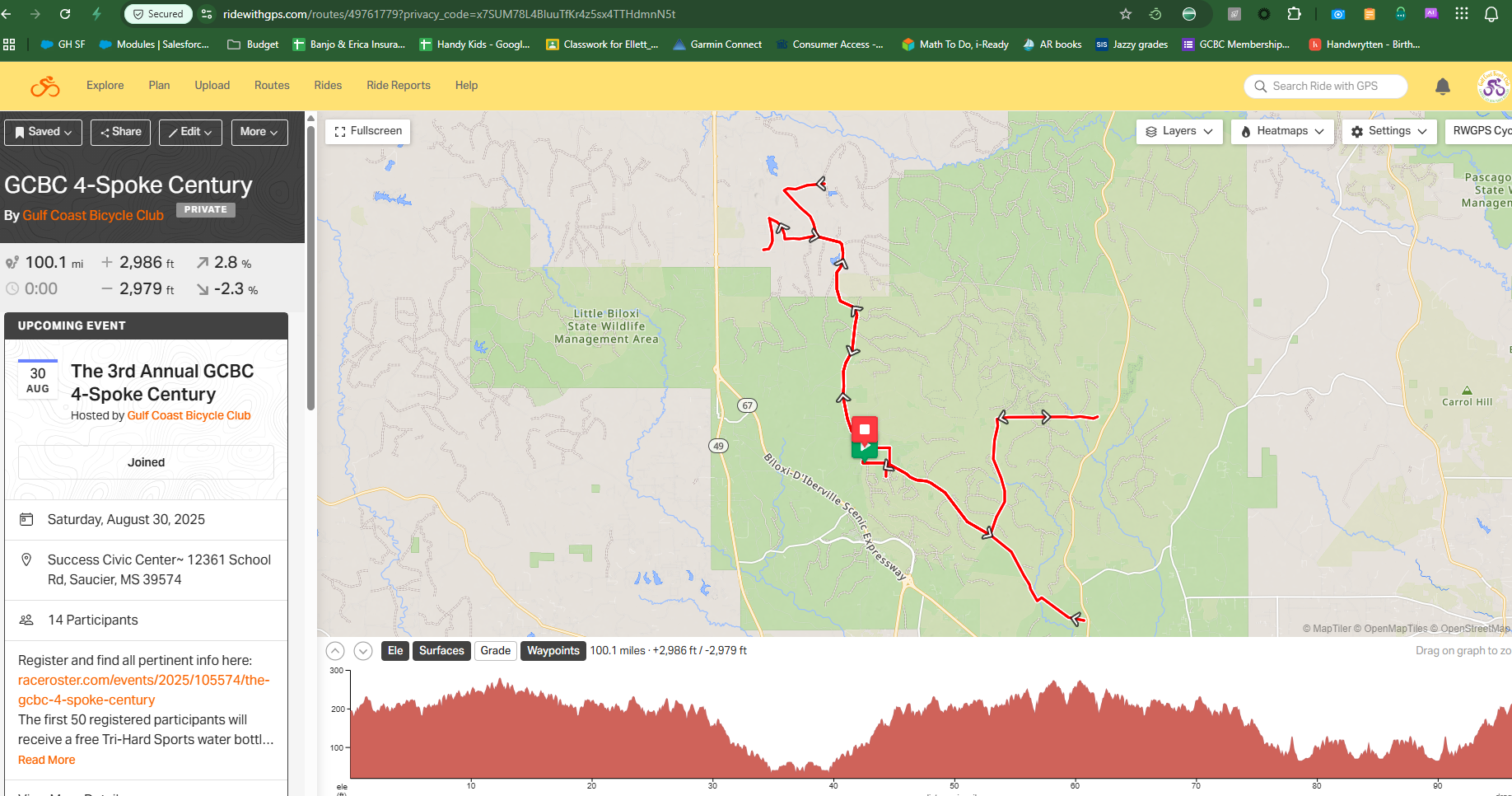Open the Jazzy grades bookmark

point(1132,44)
